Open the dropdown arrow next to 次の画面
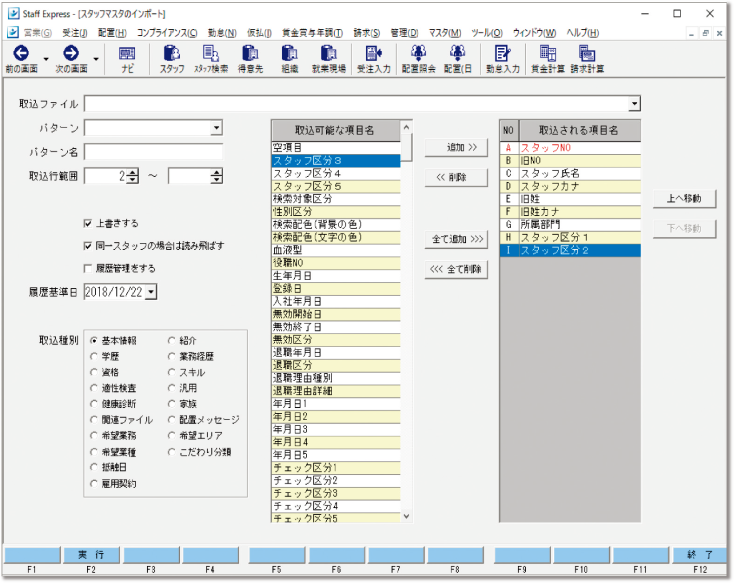The image size is (736, 585). [96, 59]
